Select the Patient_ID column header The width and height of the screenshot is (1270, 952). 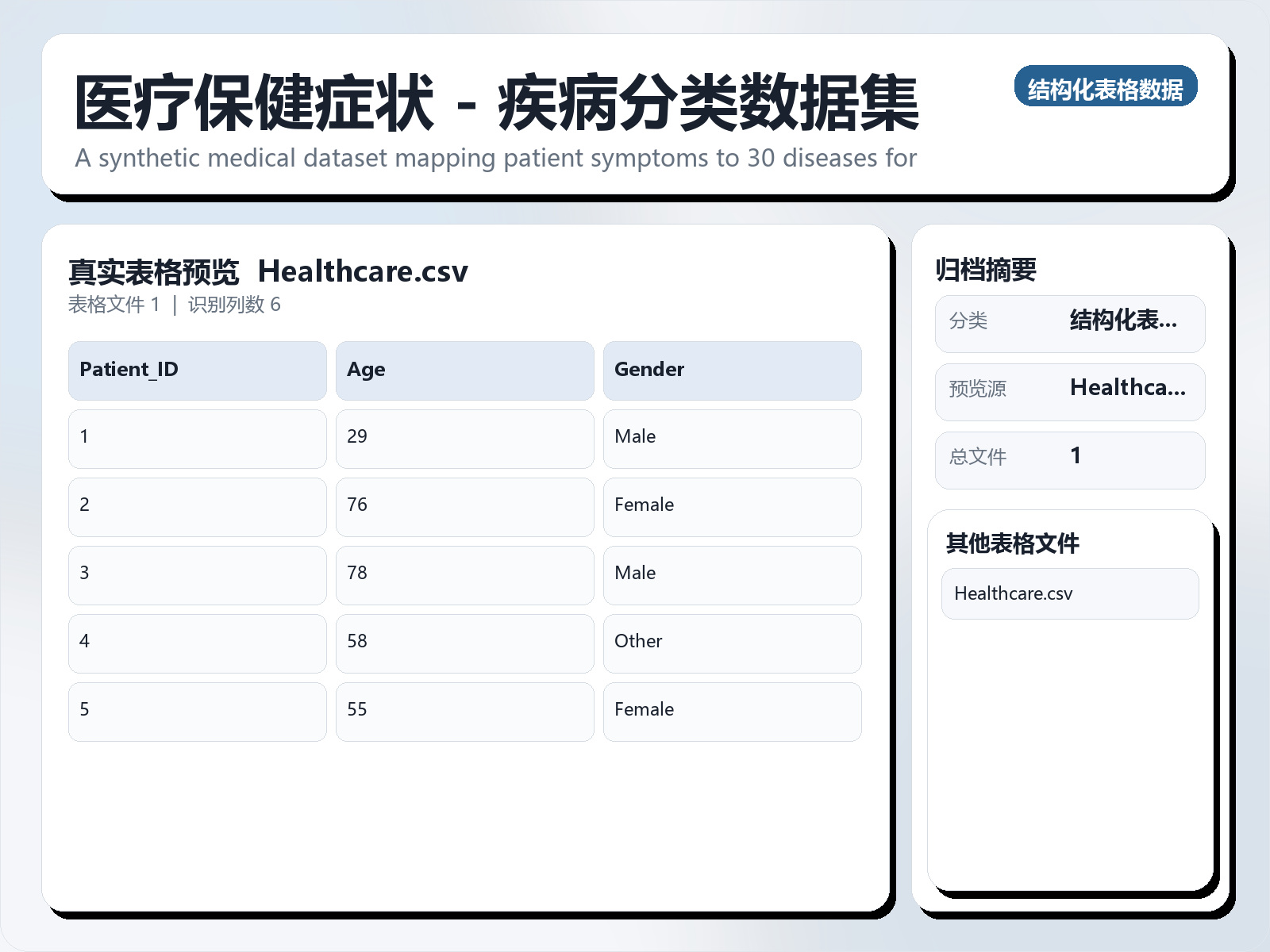coord(197,370)
